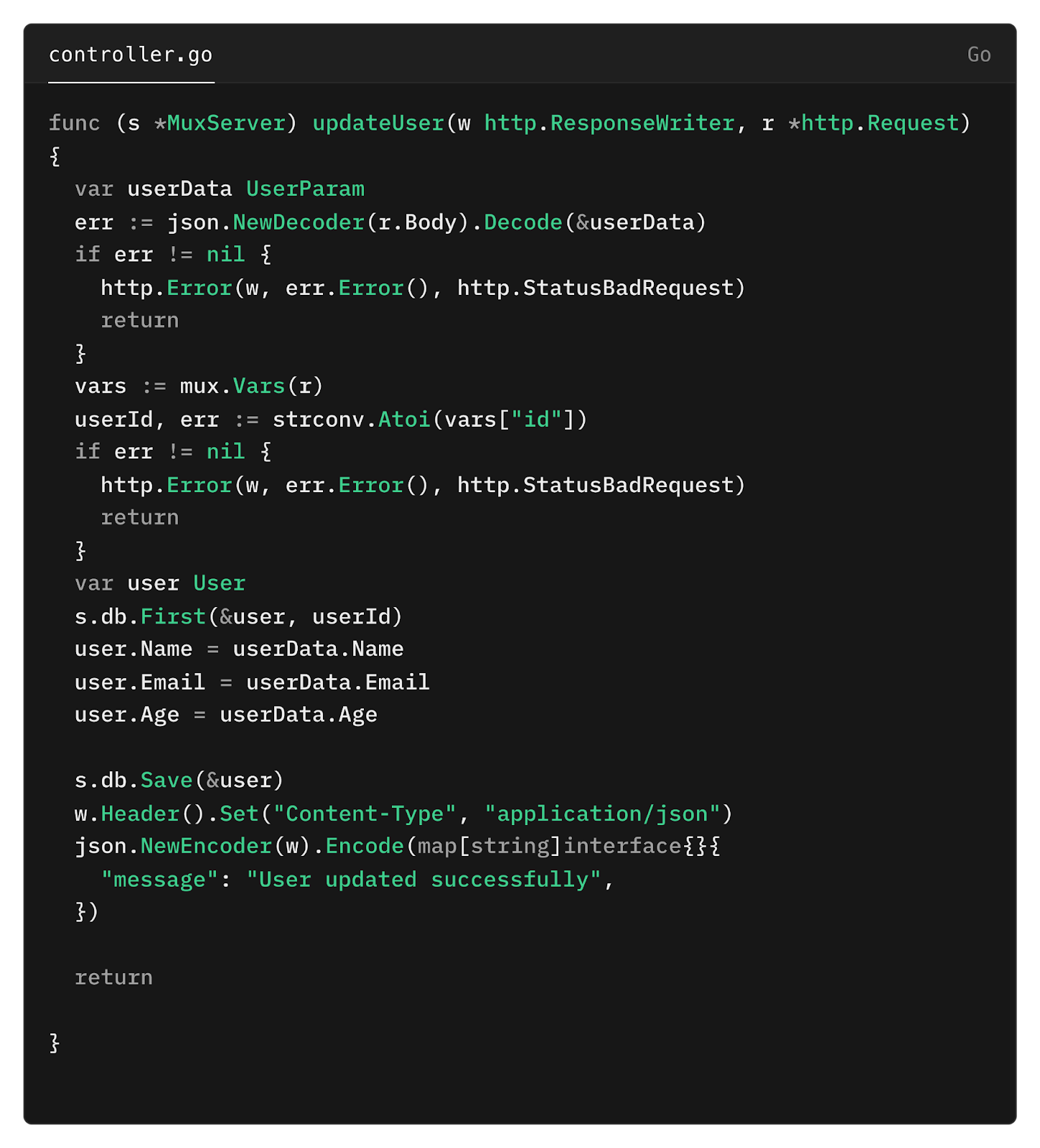Viewport: 1040px width, 1148px height.
Task: Select the controller.go file tab
Action: [131, 55]
